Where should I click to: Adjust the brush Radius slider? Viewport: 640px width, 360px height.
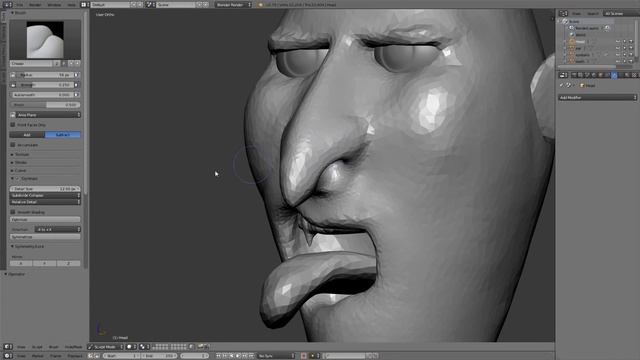[45, 75]
